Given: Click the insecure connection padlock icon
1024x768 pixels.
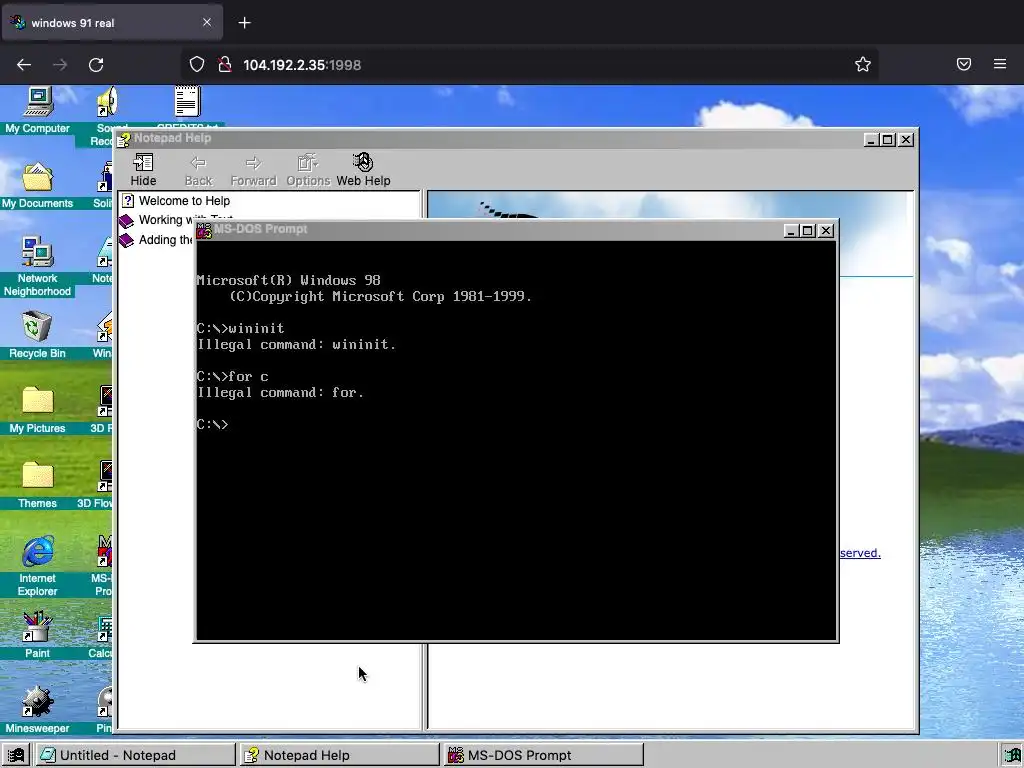Looking at the screenshot, I should click(225, 64).
